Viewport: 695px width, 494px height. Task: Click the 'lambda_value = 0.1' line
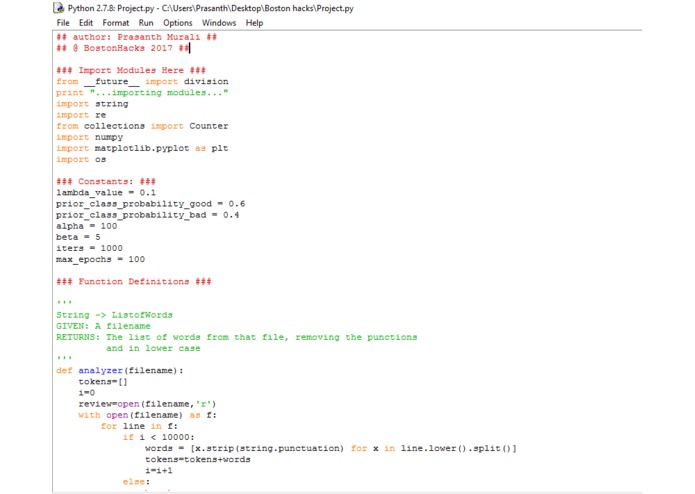pyautogui.click(x=106, y=193)
